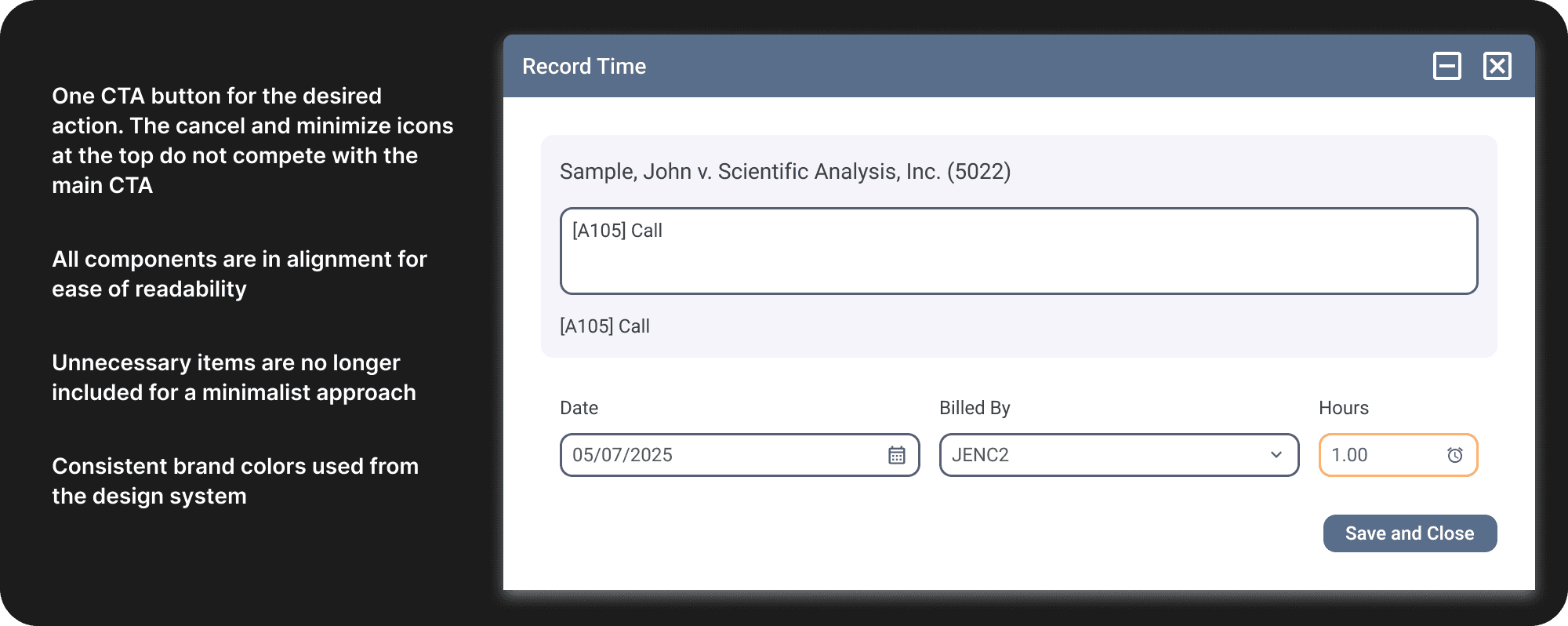The width and height of the screenshot is (1568, 626).
Task: Expand the Billed By chevron arrow
Action: point(1276,455)
